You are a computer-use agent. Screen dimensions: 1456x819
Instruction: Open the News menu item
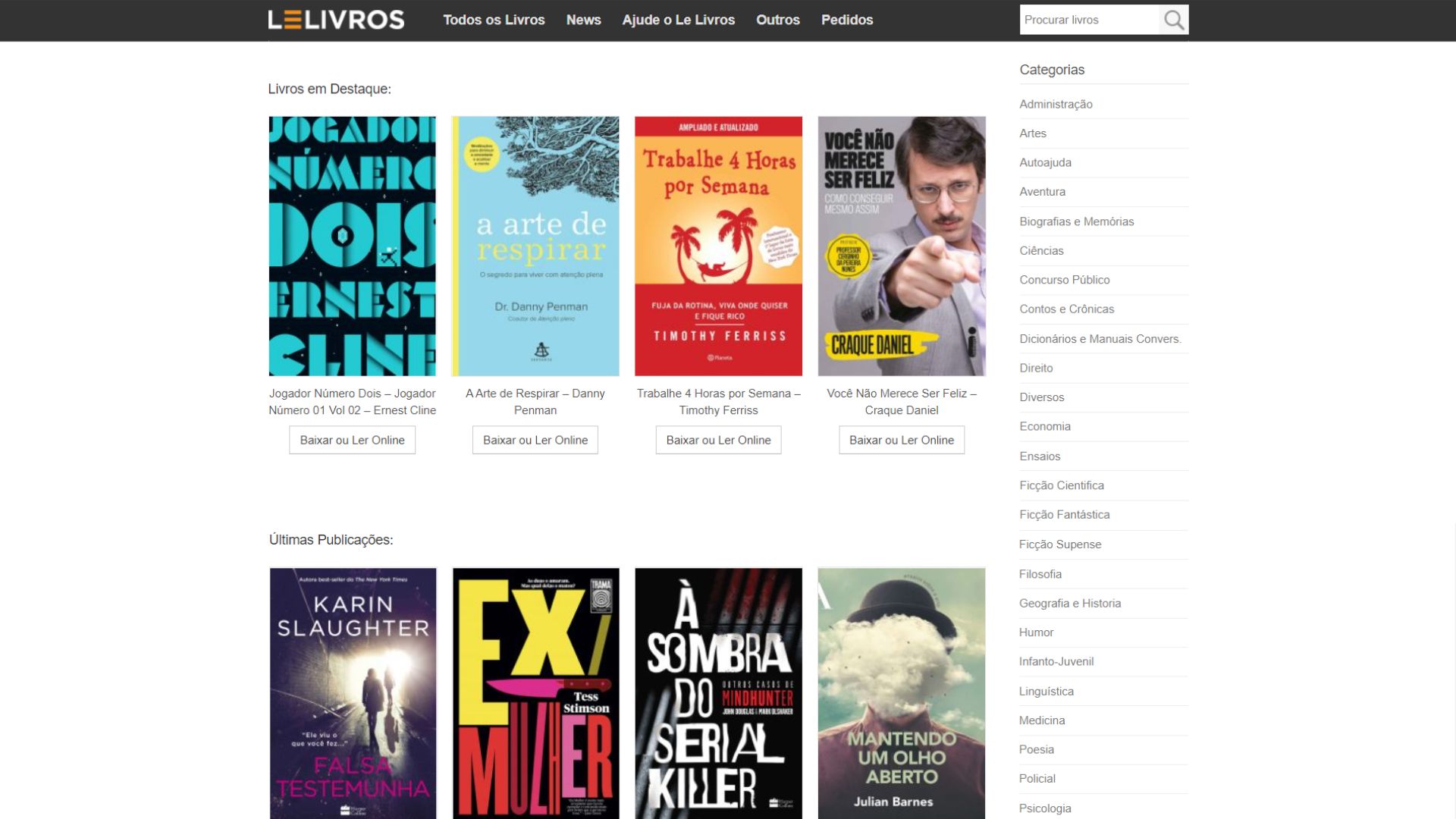(x=583, y=20)
